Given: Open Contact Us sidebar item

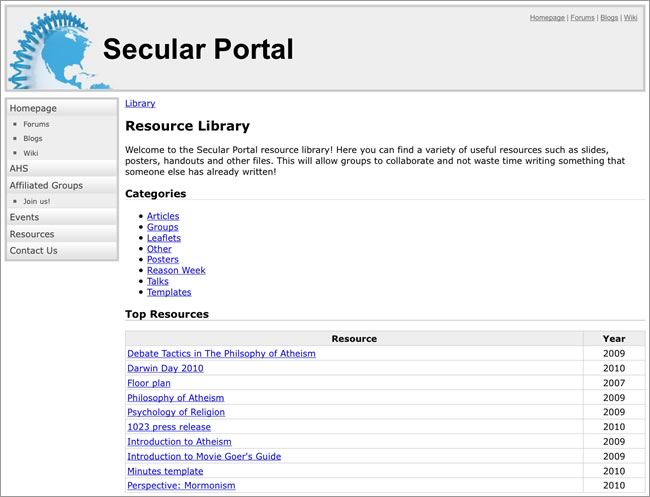Looking at the screenshot, I should click(33, 251).
